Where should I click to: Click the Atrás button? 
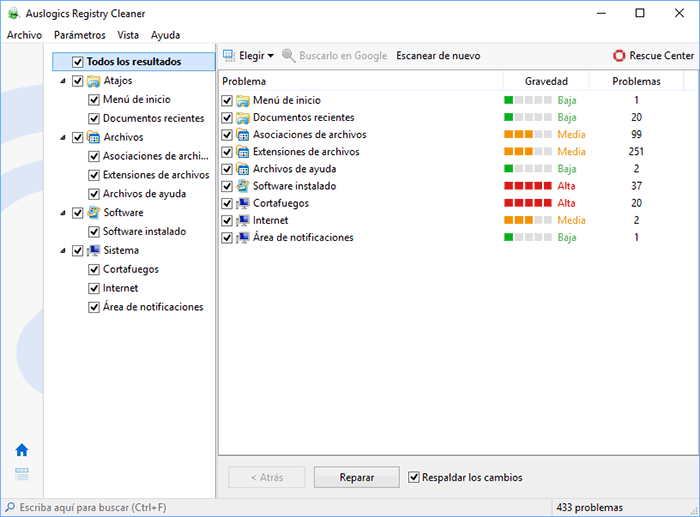coord(267,477)
